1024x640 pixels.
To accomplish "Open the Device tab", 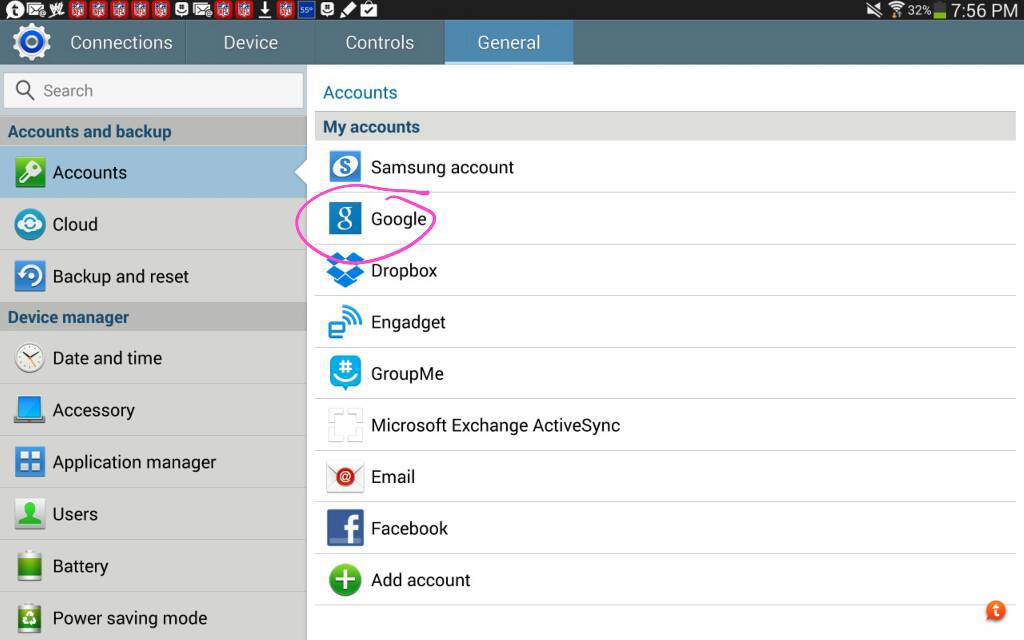I will tap(251, 42).
